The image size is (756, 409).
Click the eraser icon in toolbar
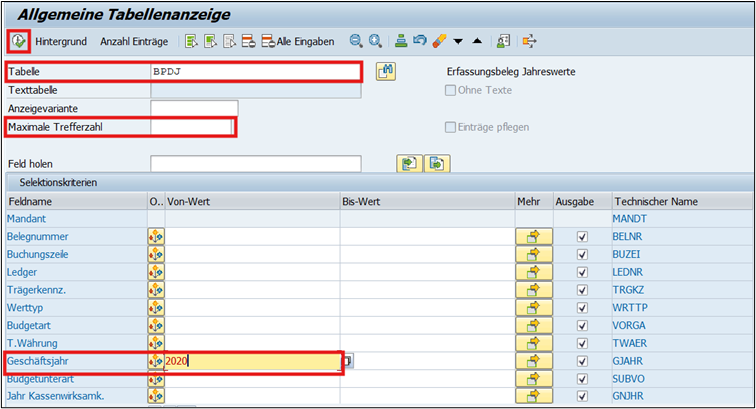pos(438,41)
